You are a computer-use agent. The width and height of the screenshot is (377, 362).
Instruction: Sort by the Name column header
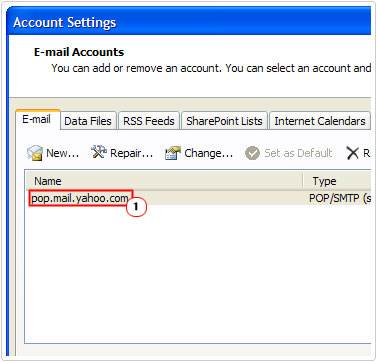point(164,181)
